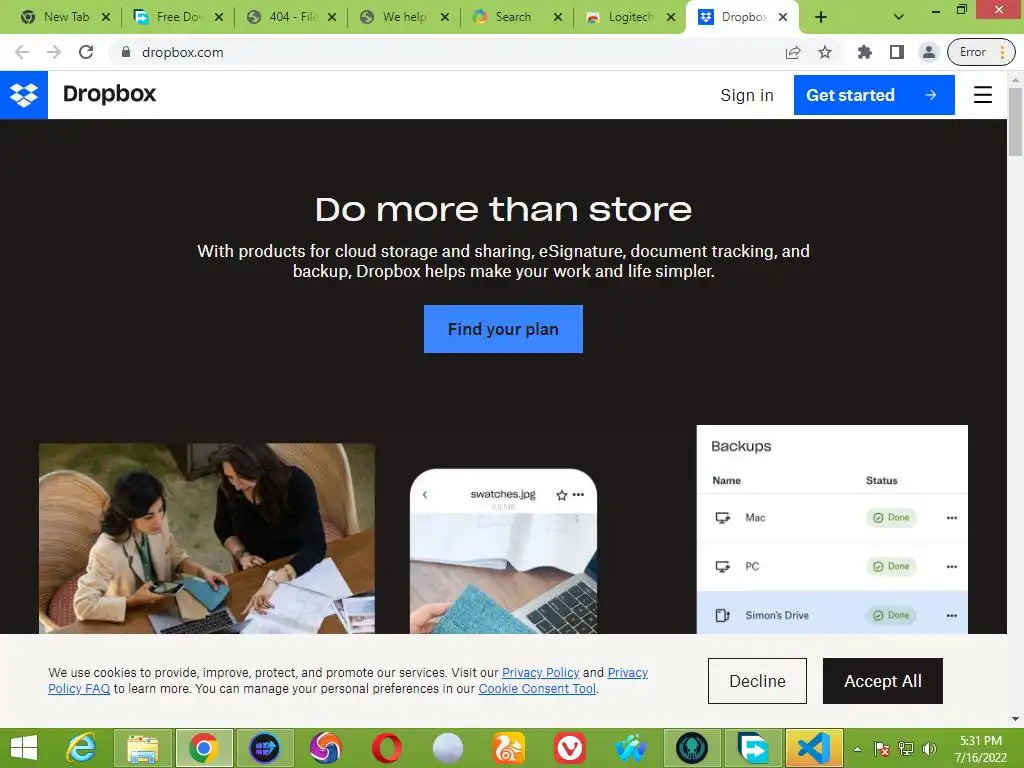The height and width of the screenshot is (768, 1024).
Task: Open the Cookie Consent Tool link
Action: pos(537,689)
